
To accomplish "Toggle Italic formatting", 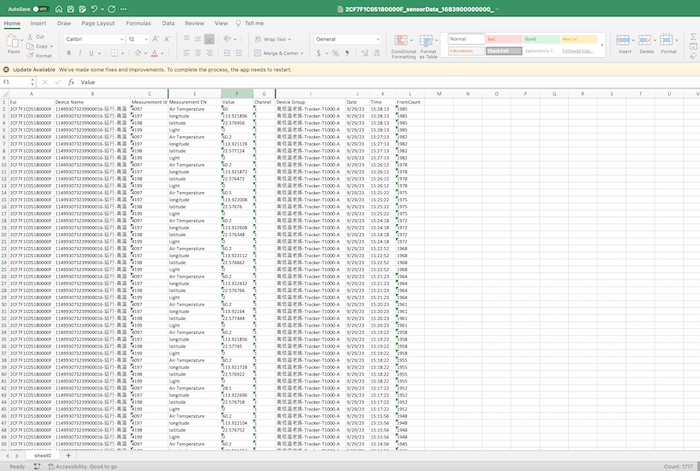I will (x=79, y=53).
